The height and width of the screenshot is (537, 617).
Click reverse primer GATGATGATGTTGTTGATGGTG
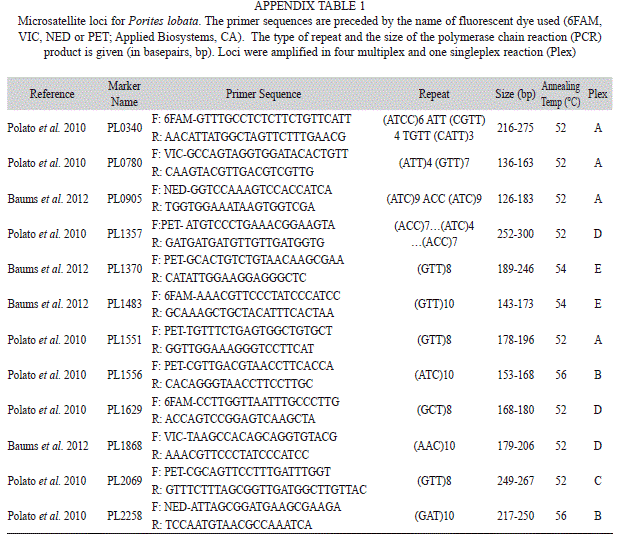tap(244, 243)
